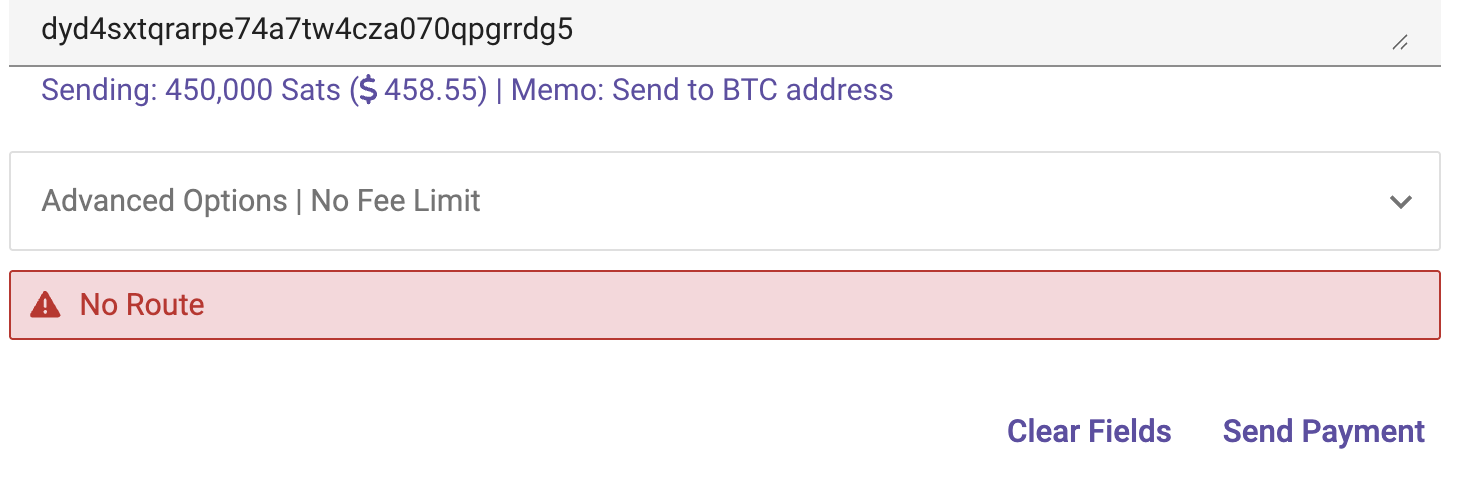The height and width of the screenshot is (486, 1462).
Task: Click blank middle of Advanced Options panel
Action: tap(900, 201)
